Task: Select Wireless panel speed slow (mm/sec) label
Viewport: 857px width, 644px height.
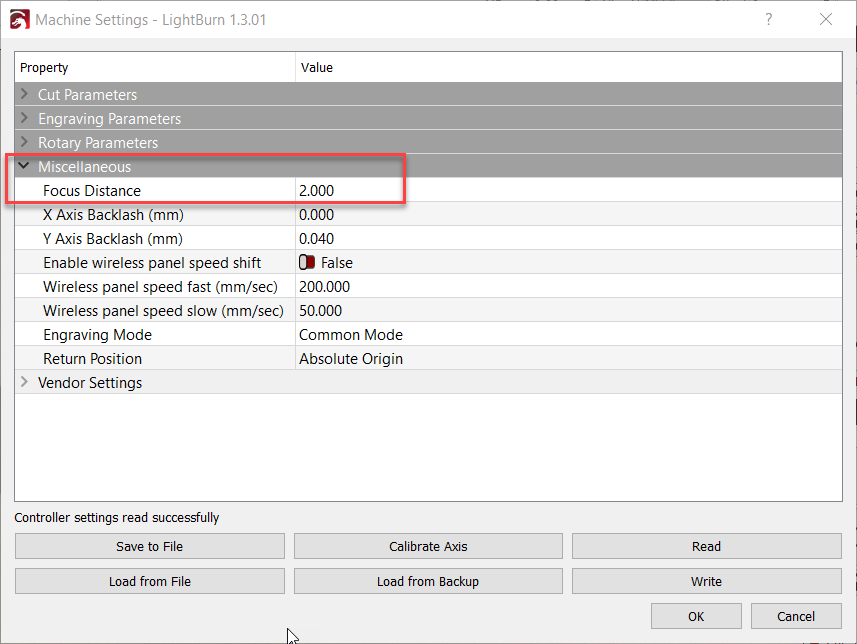Action: 163,311
